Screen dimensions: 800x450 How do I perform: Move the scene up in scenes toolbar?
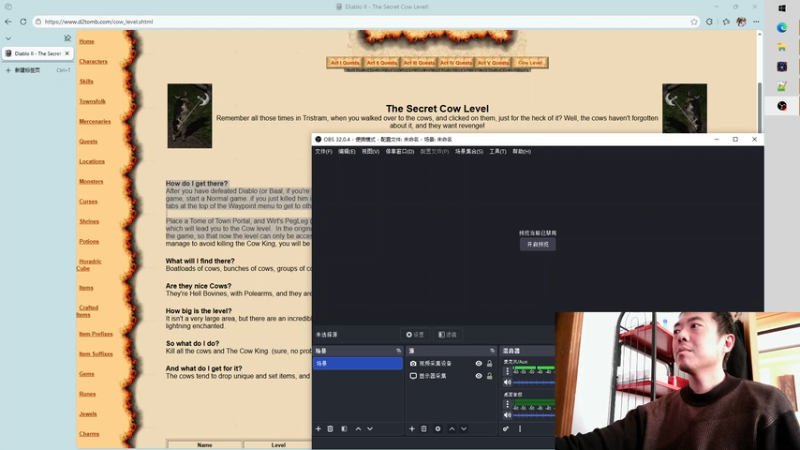coord(358,429)
